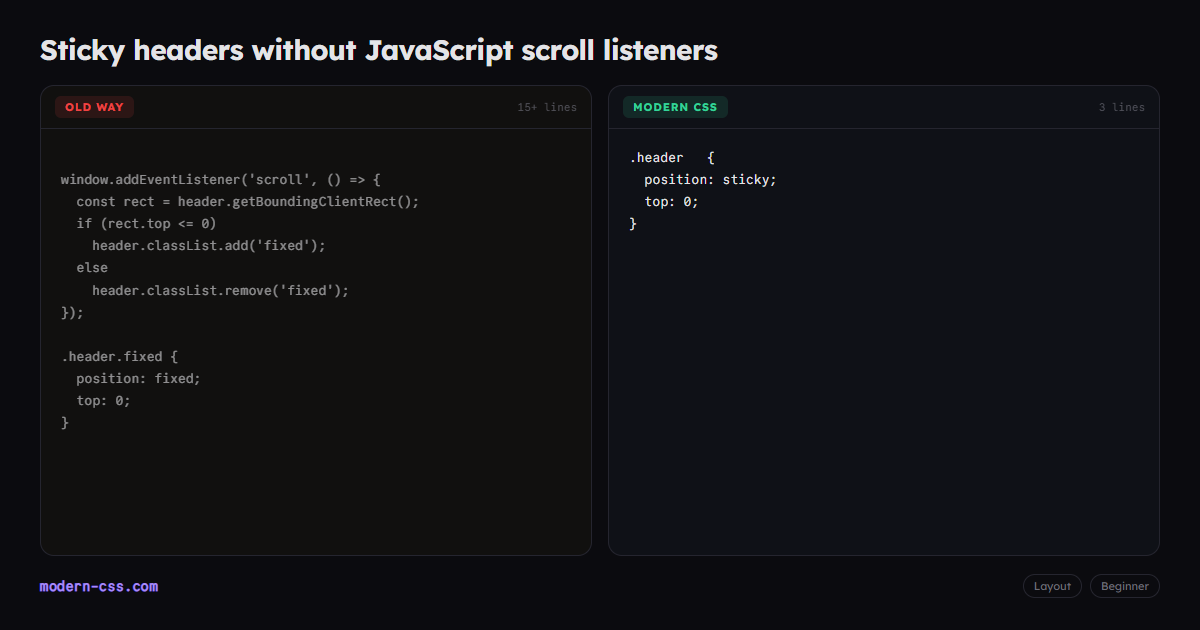Click the classList.remove('fixed') line
1200x630 pixels.
click(221, 290)
